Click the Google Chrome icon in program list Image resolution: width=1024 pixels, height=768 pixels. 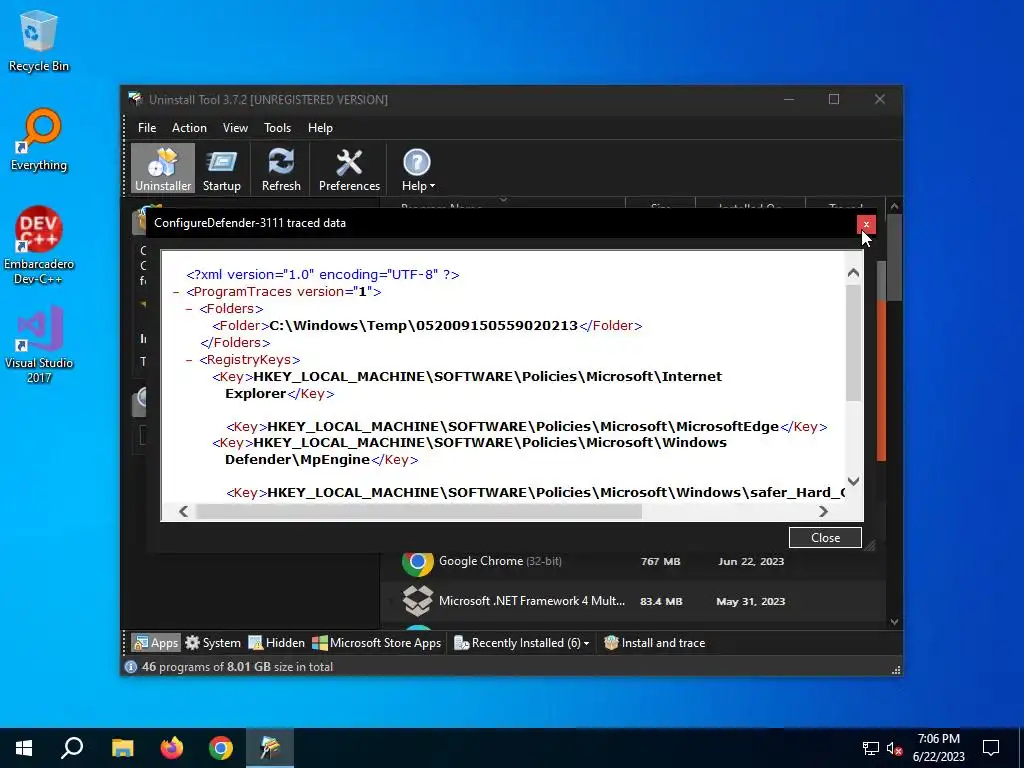click(x=417, y=562)
